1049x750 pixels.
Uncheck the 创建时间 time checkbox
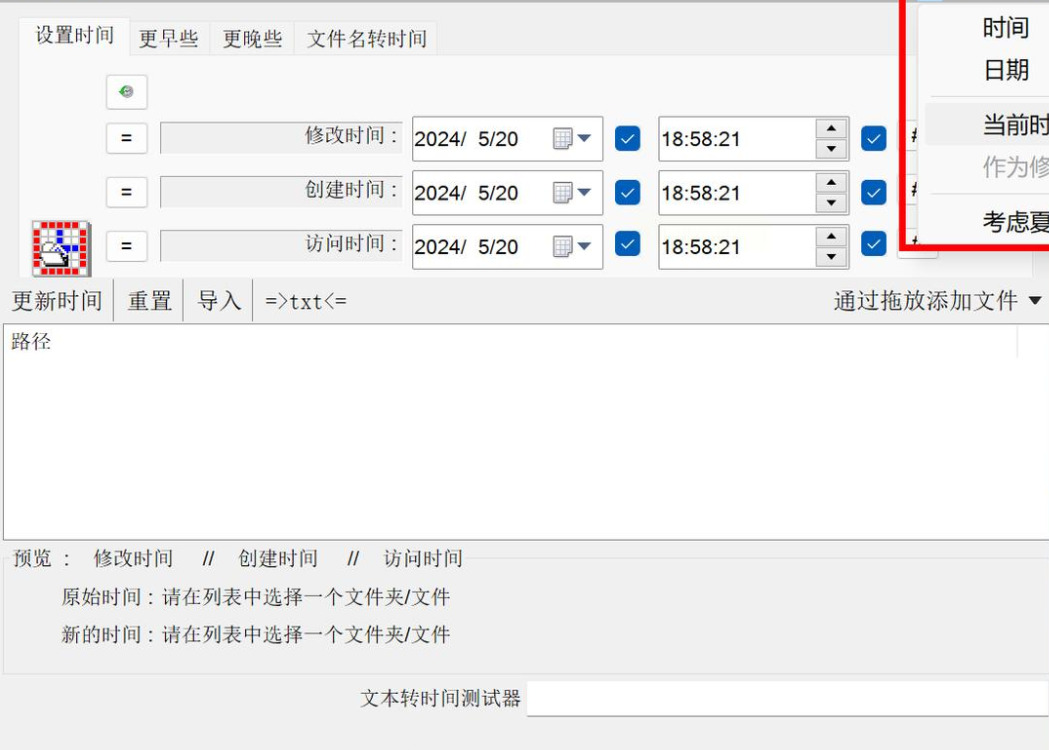[874, 193]
